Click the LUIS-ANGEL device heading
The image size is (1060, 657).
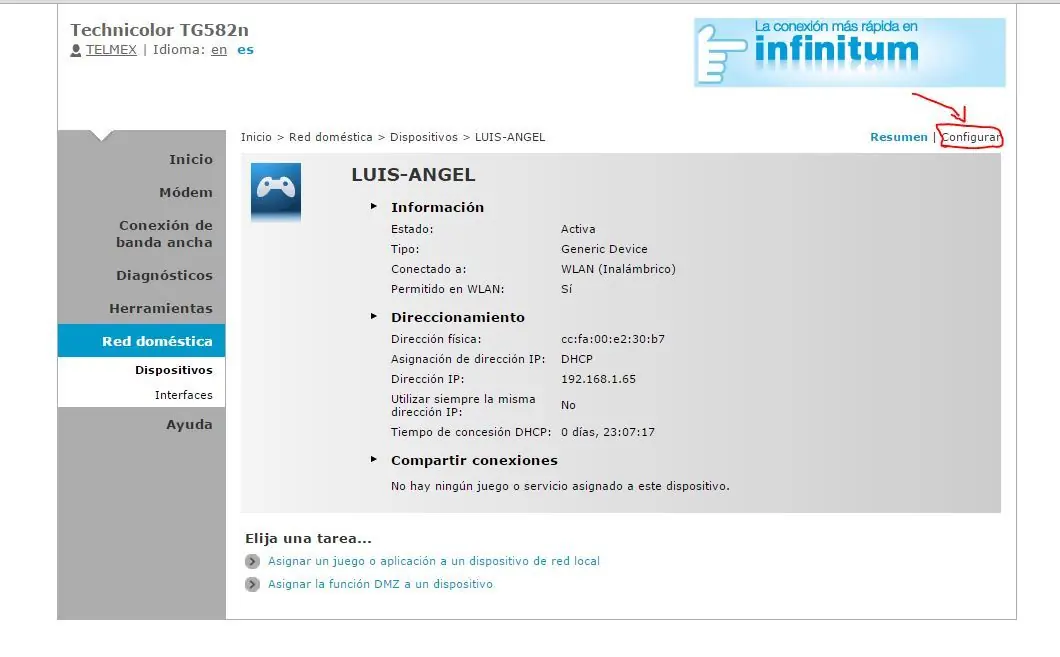(x=413, y=174)
